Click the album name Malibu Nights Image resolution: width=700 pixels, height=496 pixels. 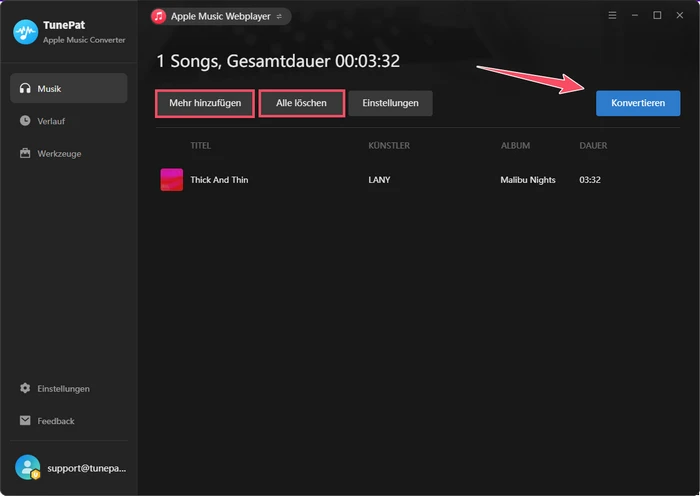tap(528, 179)
